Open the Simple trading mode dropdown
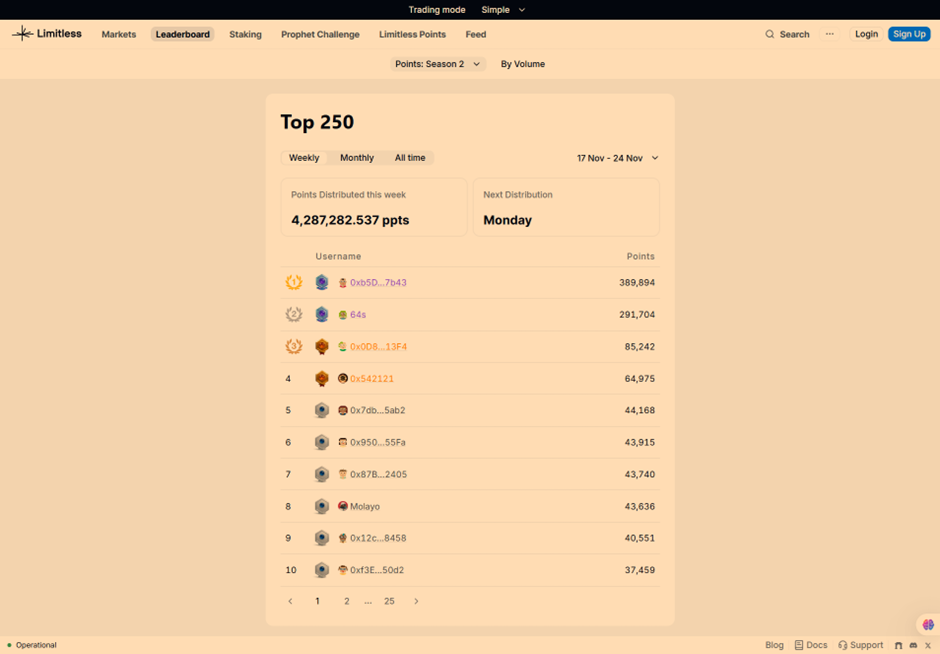 [503, 9]
